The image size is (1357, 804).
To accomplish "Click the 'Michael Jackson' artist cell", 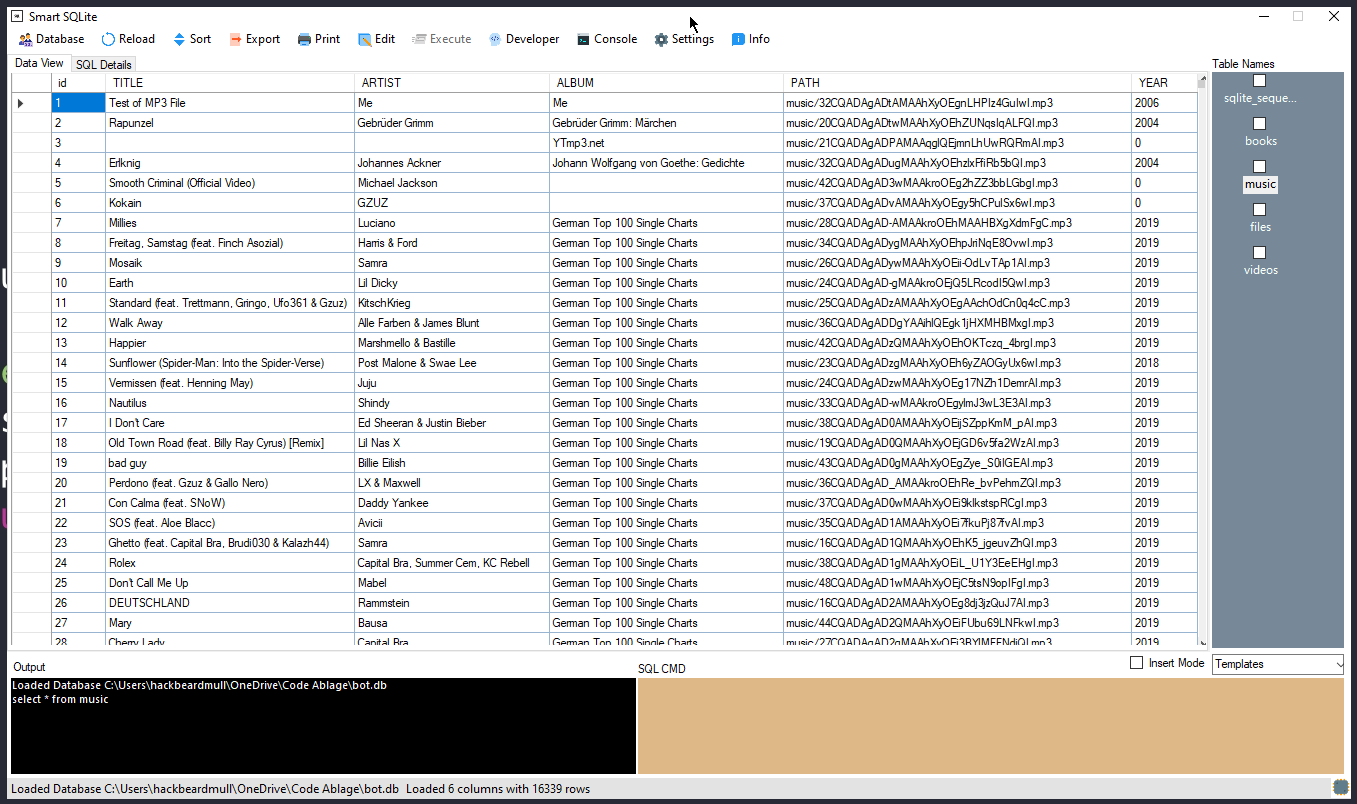I will pos(452,183).
